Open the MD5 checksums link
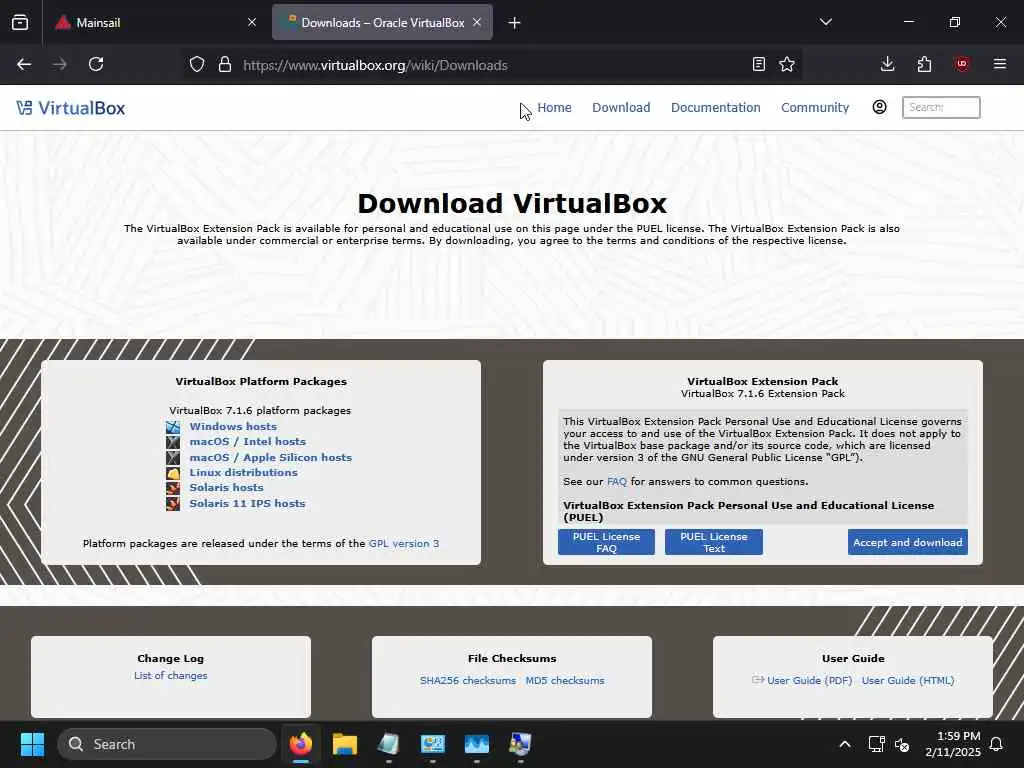The image size is (1024, 768). coord(565,680)
